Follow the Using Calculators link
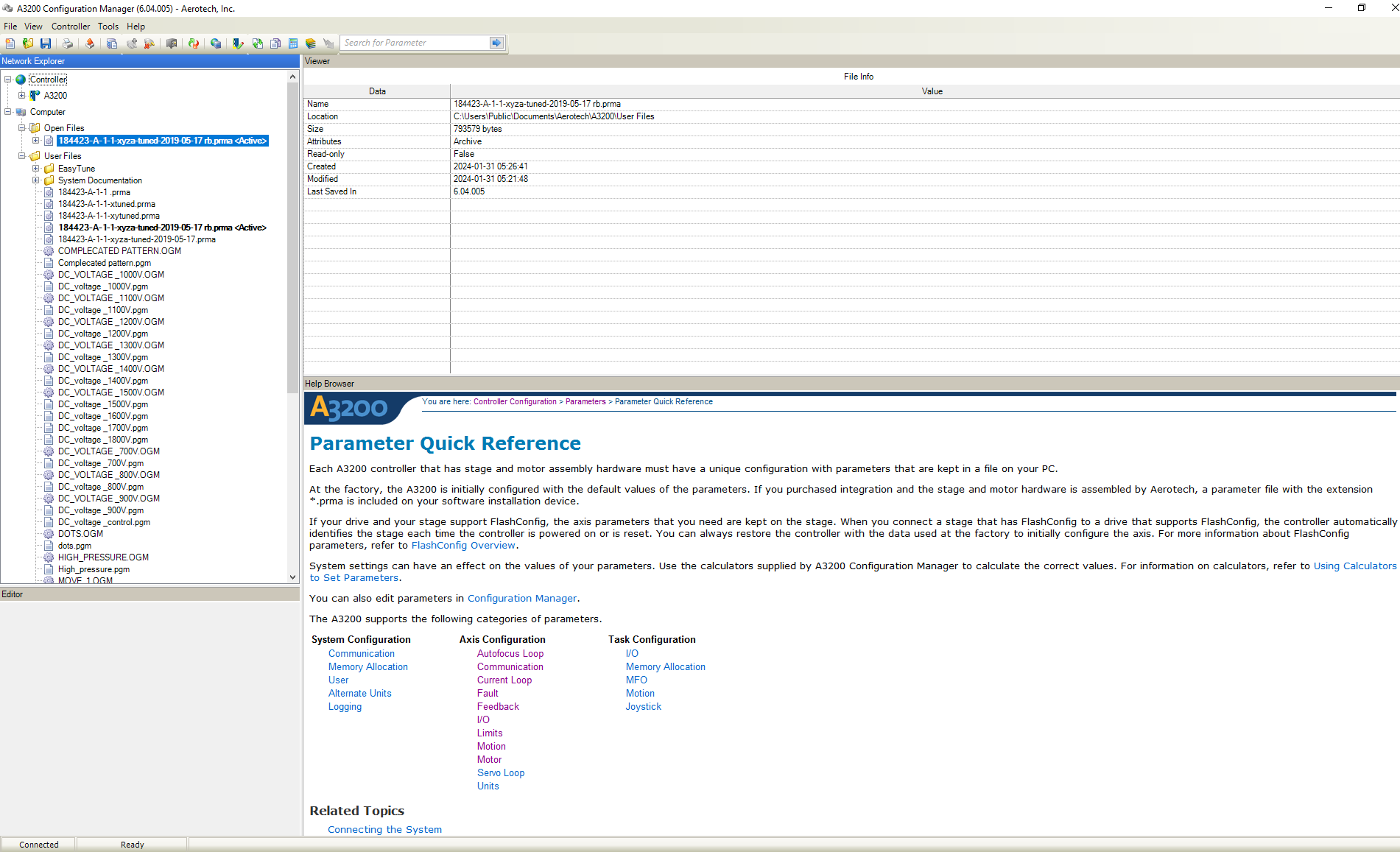Screen dimensions: 1400x852 pyautogui.click(x=1355, y=566)
